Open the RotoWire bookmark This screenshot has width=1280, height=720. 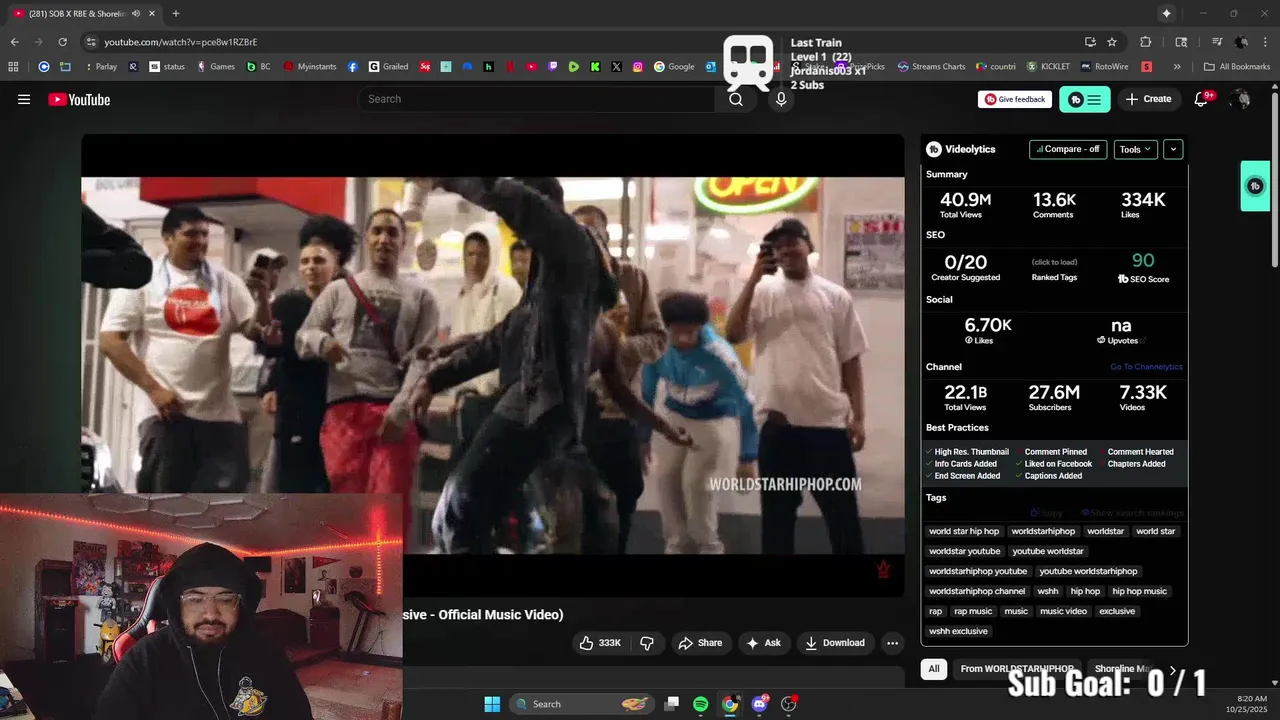coord(1104,67)
